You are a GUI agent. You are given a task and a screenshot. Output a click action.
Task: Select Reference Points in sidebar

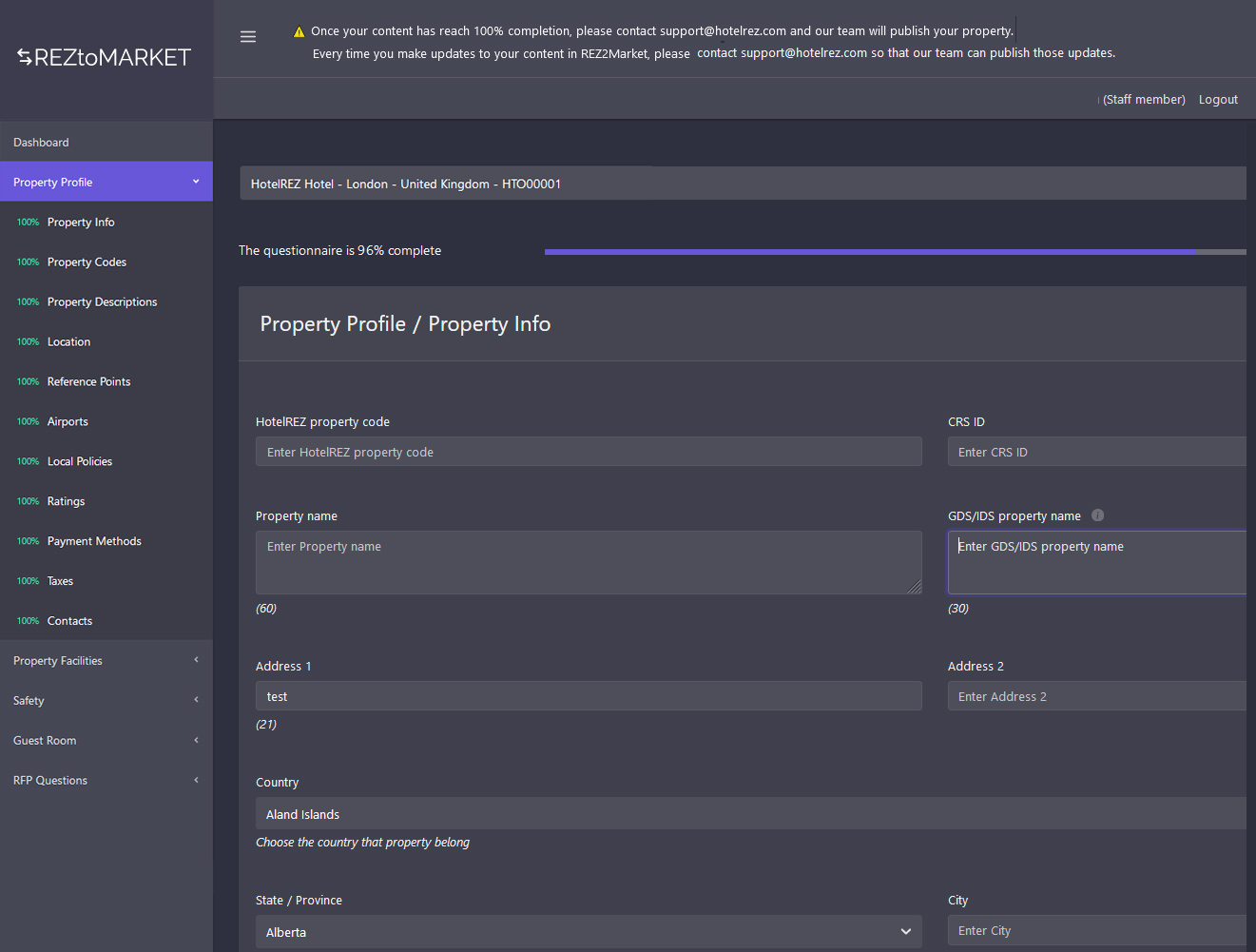tap(88, 382)
